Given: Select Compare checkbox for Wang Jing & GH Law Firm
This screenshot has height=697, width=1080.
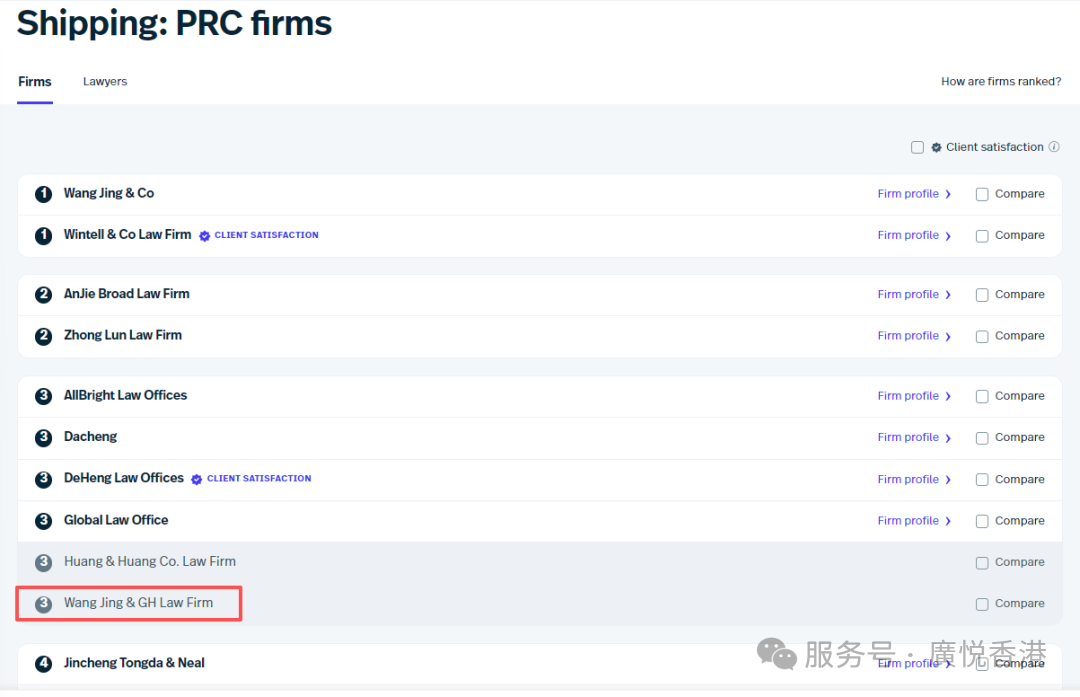Looking at the screenshot, I should [982, 604].
